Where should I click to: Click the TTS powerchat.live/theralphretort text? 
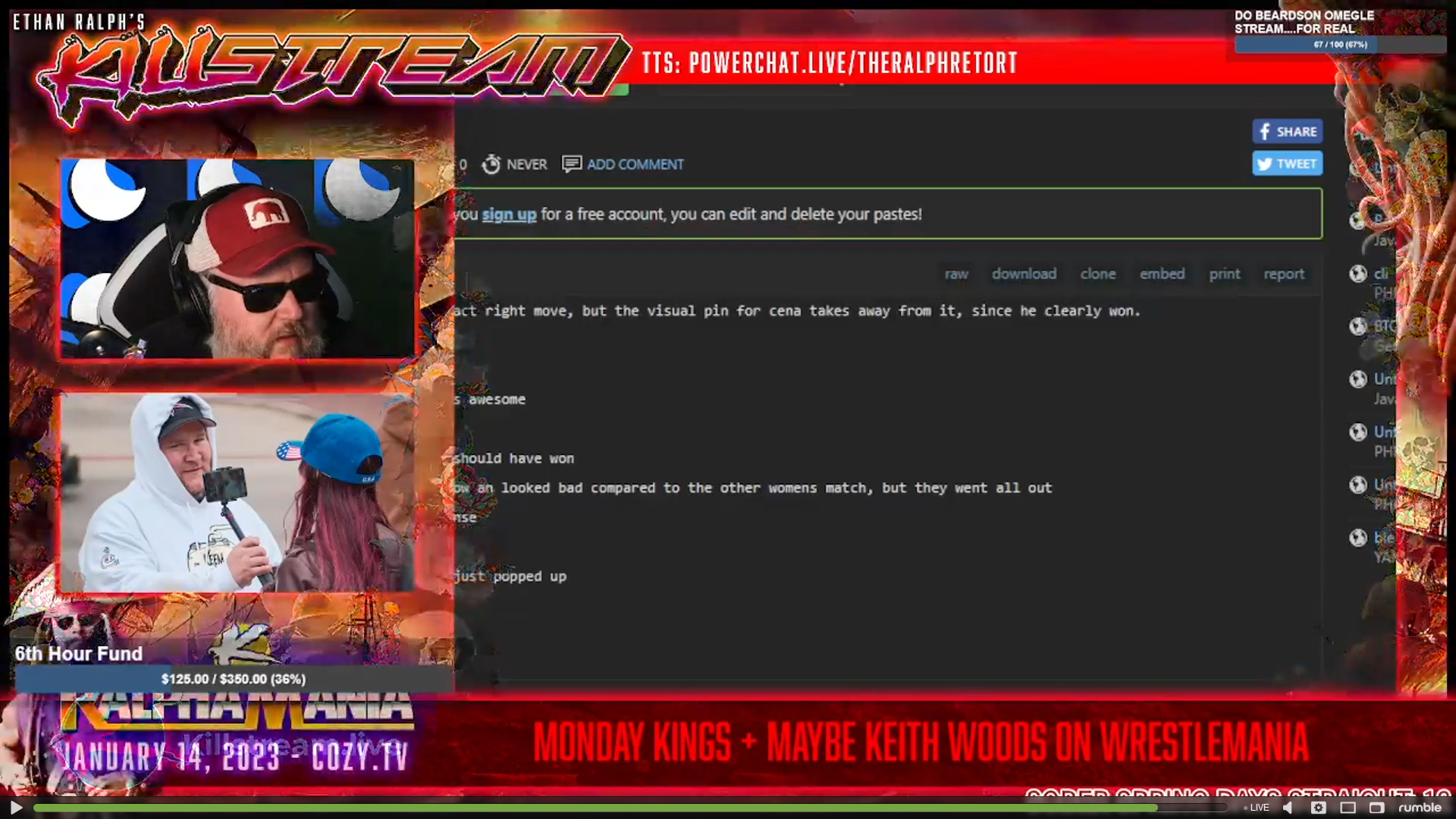pos(830,63)
